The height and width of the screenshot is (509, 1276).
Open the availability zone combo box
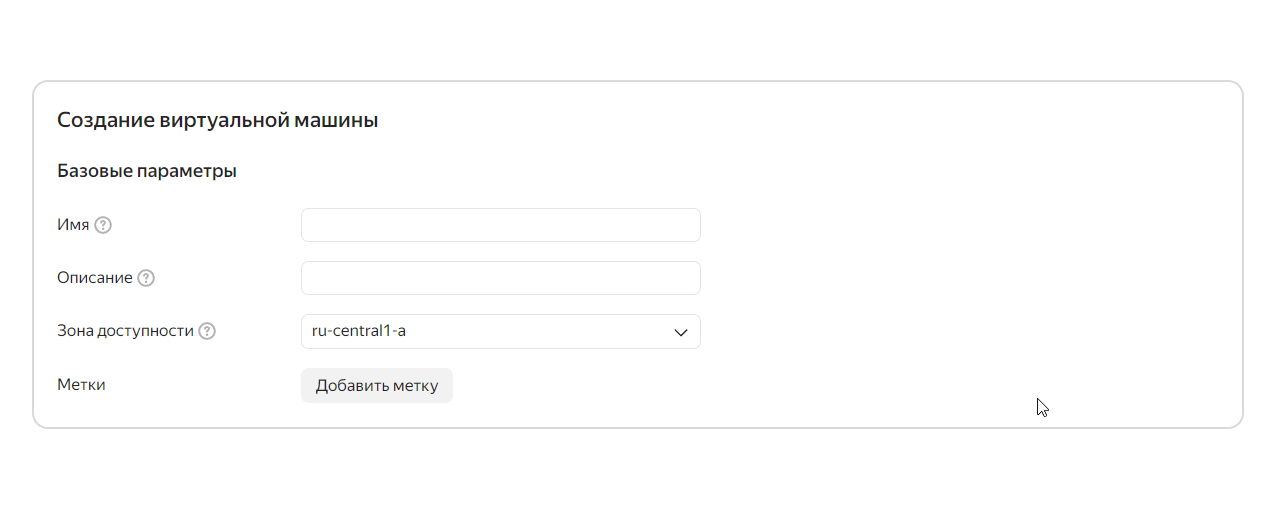point(501,332)
